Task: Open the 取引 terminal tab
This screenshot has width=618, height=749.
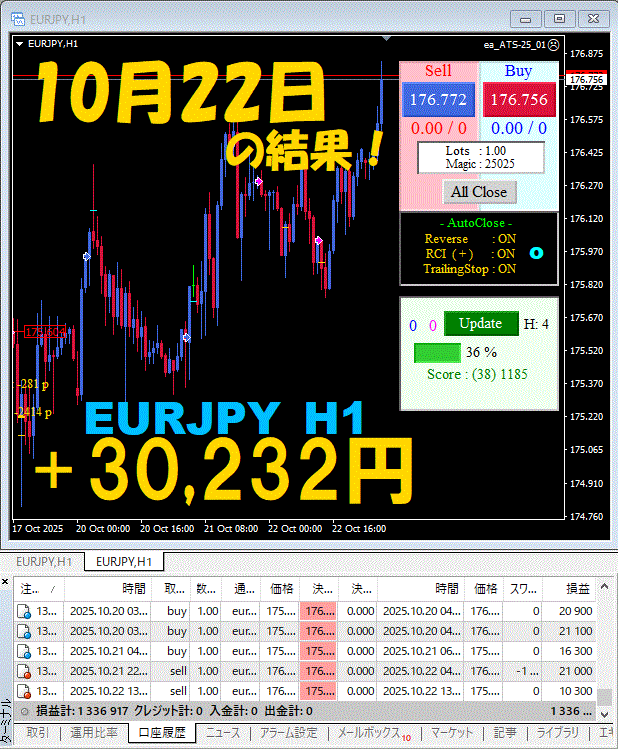Action: click(x=38, y=733)
